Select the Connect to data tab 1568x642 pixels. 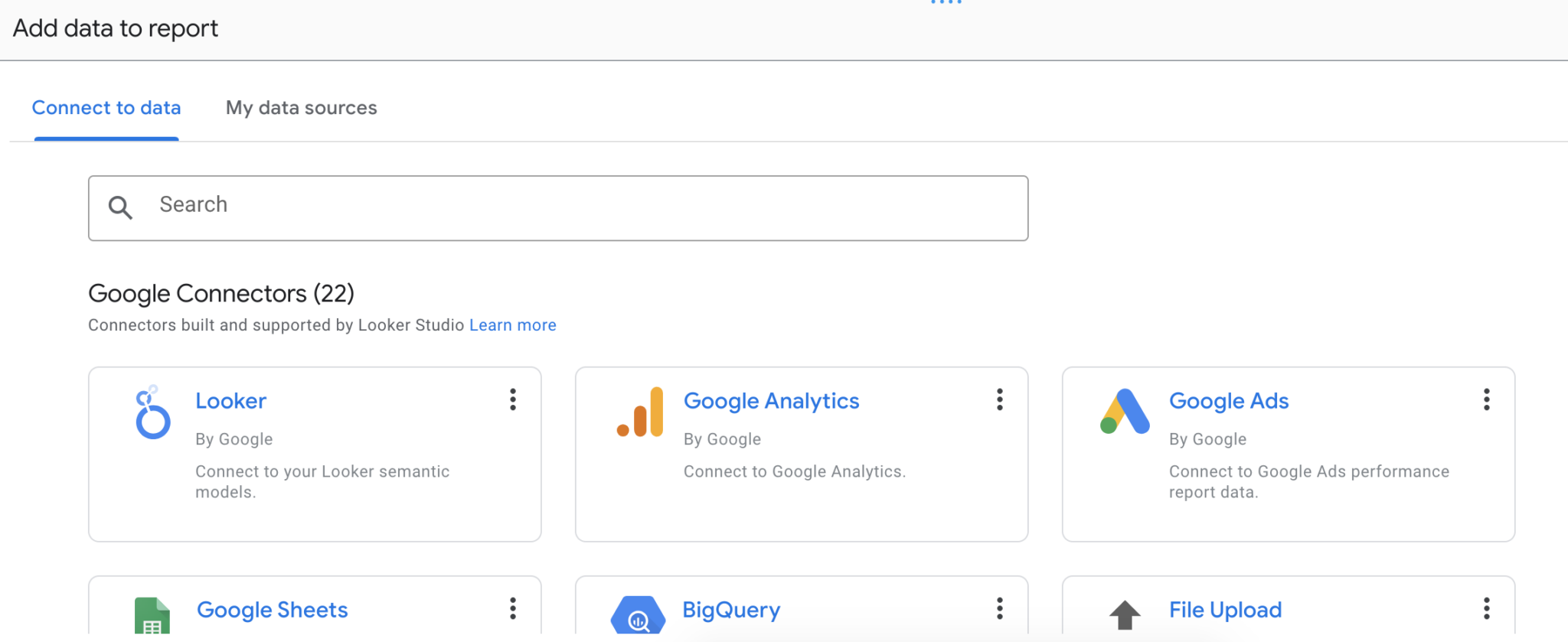[x=106, y=108]
